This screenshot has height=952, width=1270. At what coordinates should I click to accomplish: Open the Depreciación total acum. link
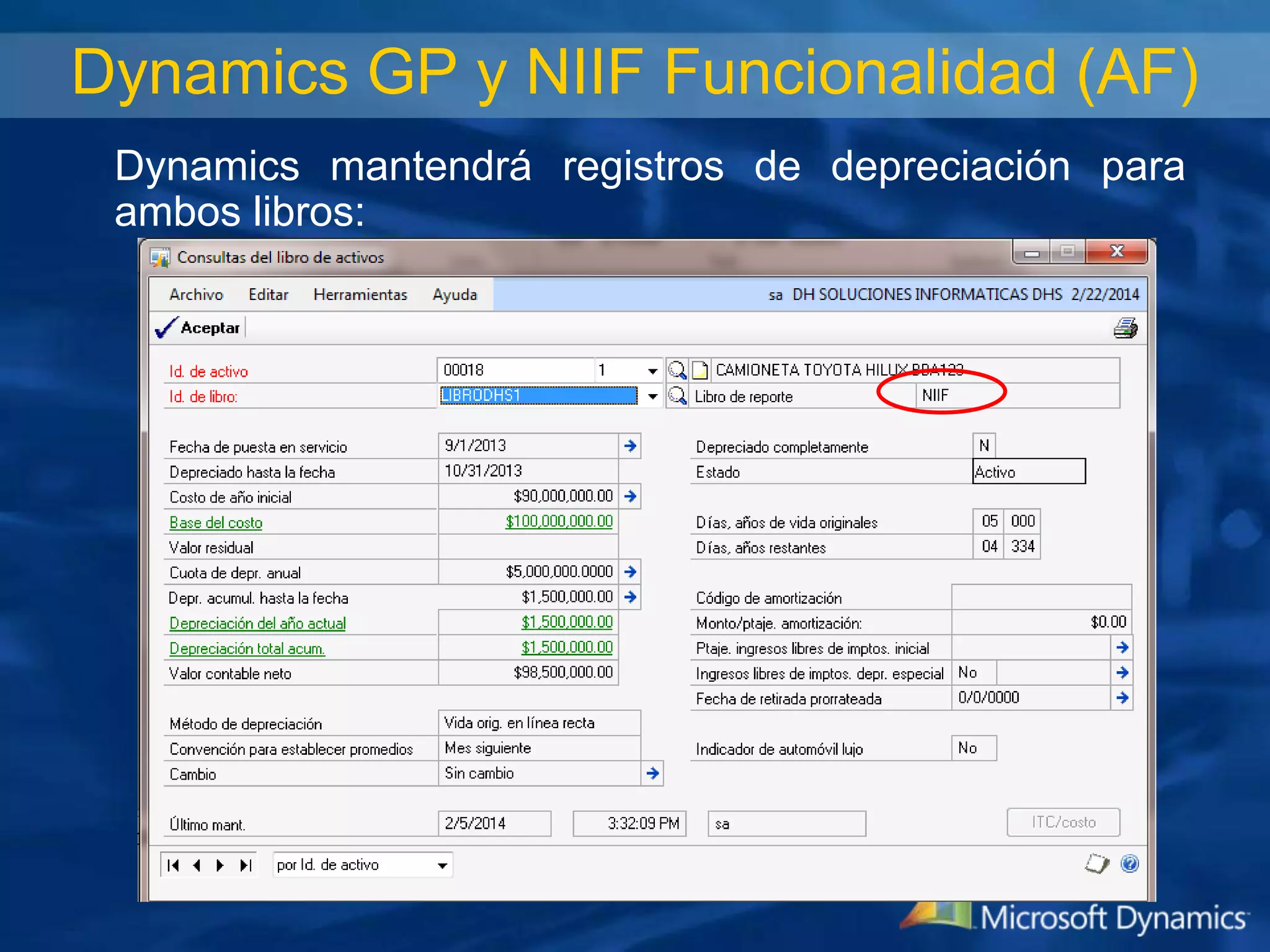tap(247, 648)
